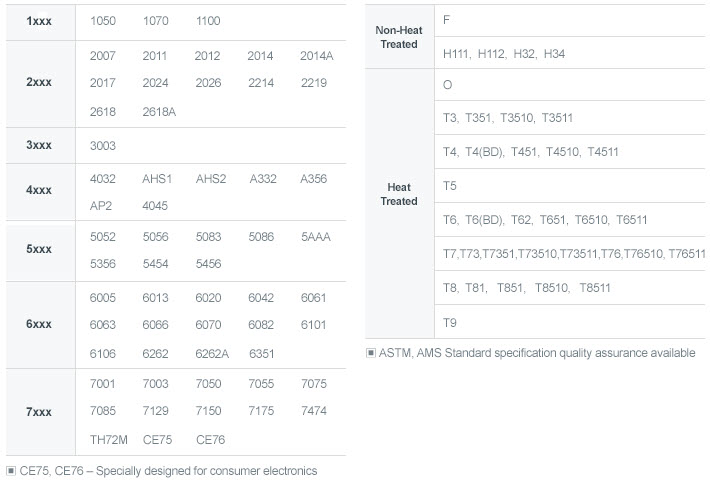This screenshot has height=484, width=710.
Task: Click the note icon beside the ASTM, AMS footnote
Action: pyautogui.click(x=371, y=353)
